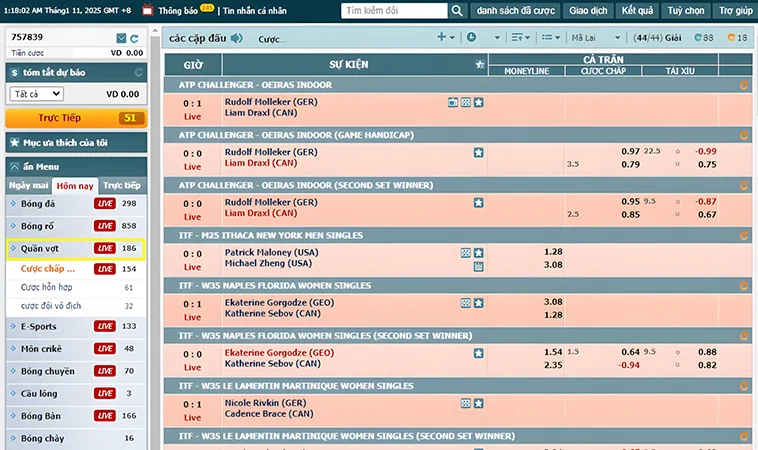
Task: Favorite Patrick Maloney vs Michael Zheng match
Action: [479, 253]
